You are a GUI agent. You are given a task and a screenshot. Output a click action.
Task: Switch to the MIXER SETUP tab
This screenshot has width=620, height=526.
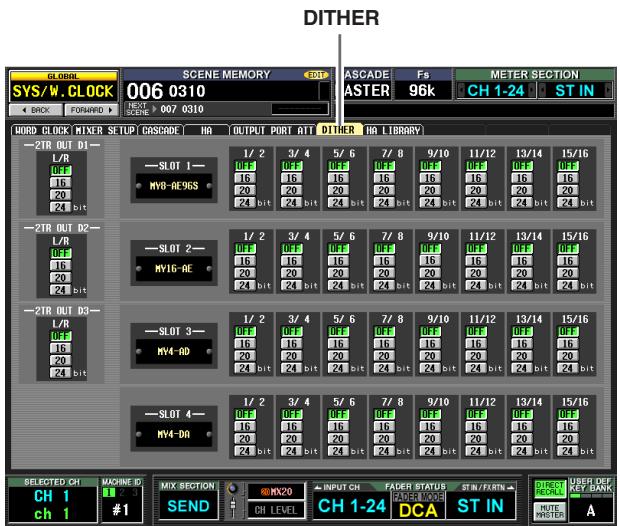(x=105, y=130)
